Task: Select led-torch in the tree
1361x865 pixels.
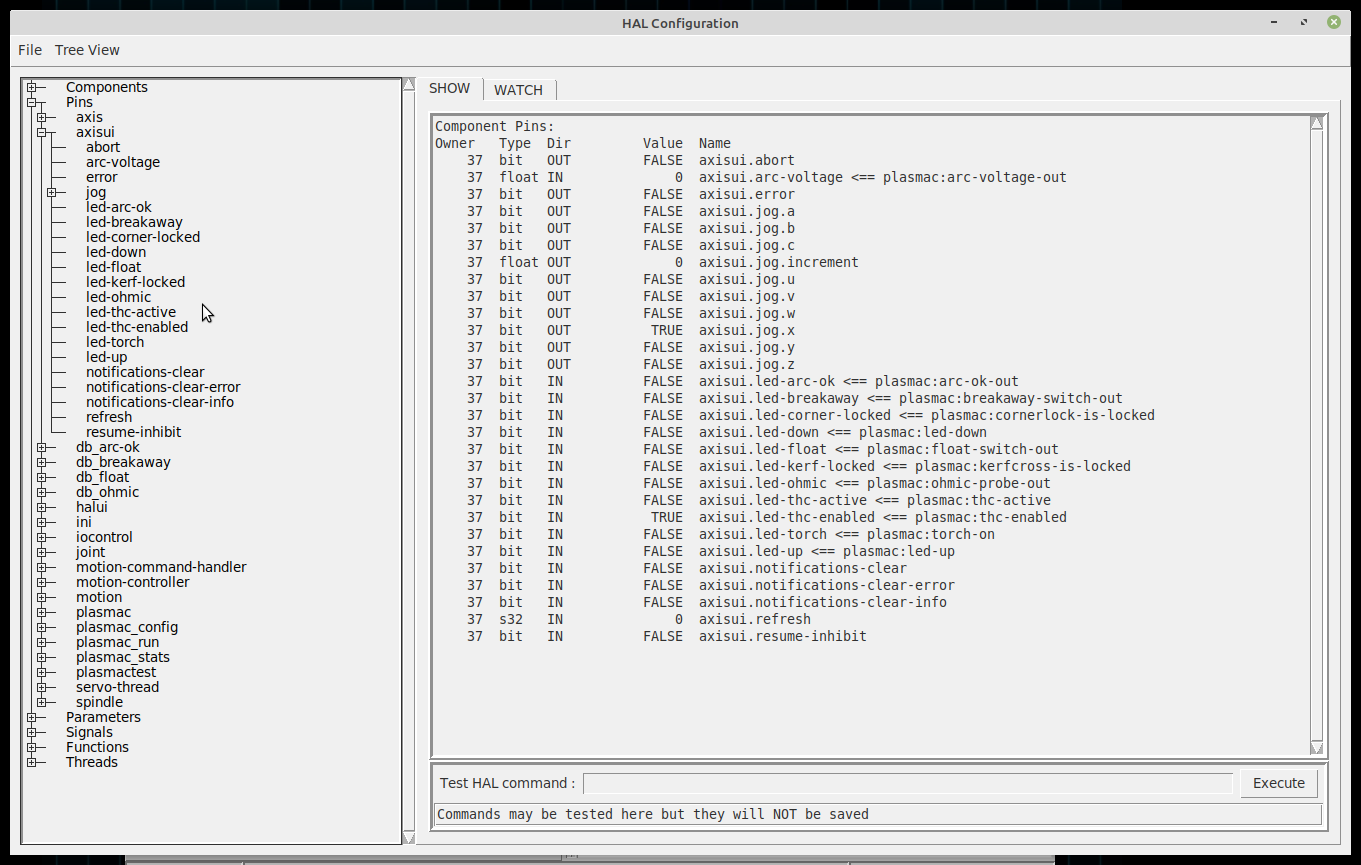Action: point(115,342)
